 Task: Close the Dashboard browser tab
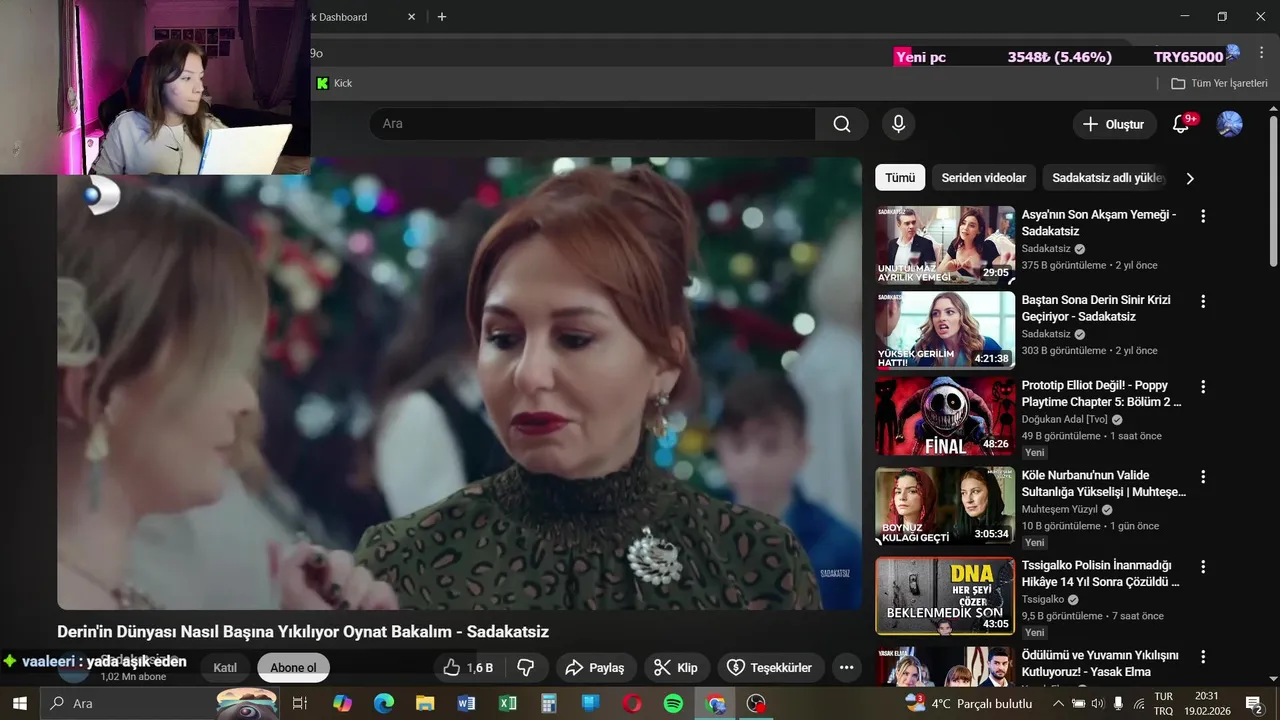point(412,17)
